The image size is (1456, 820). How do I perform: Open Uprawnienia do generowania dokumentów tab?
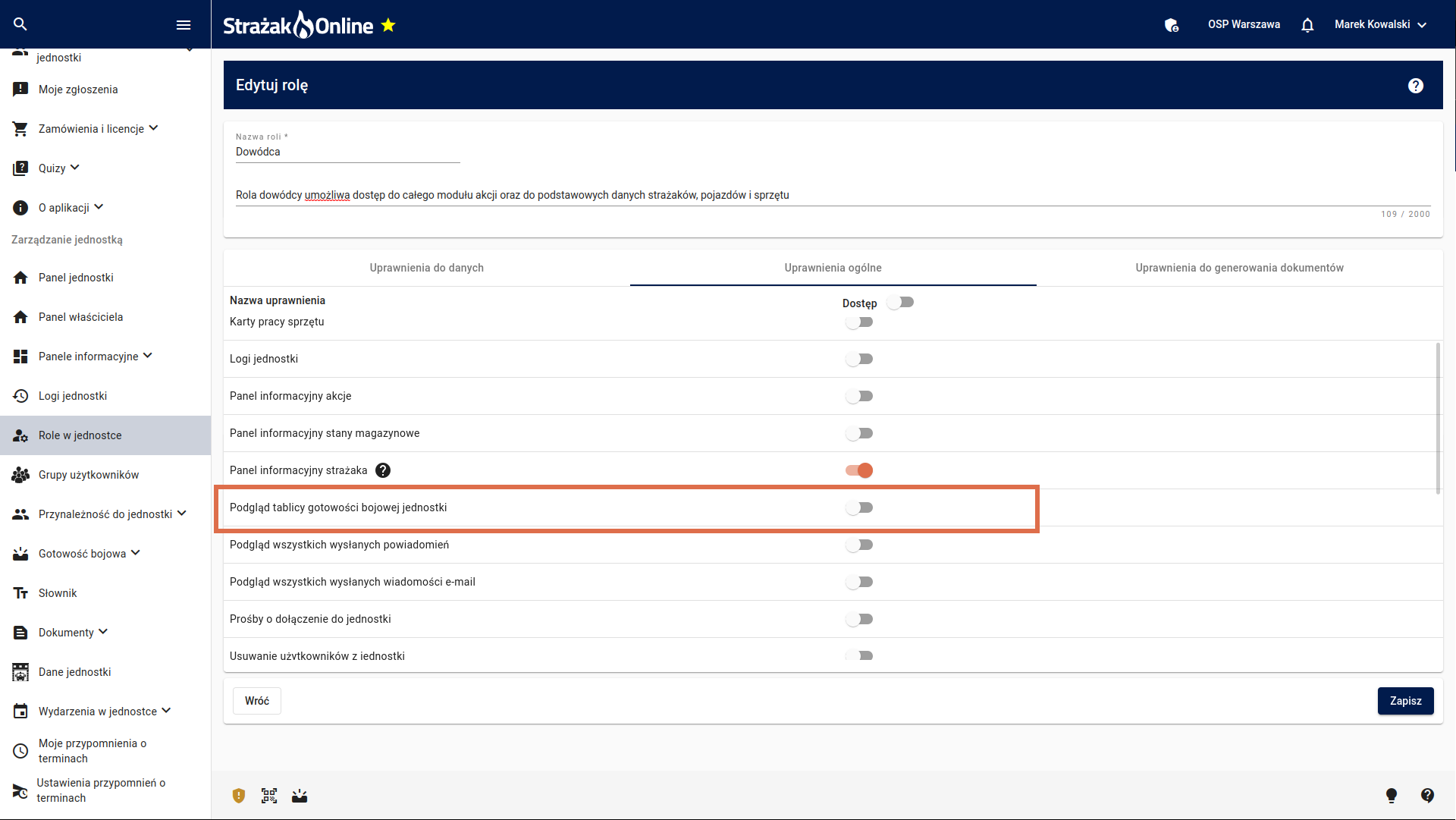1240,268
